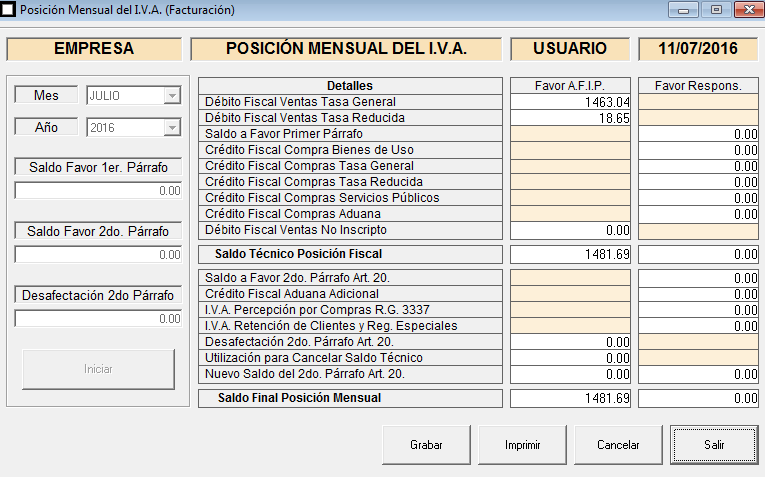This screenshot has width=765, height=477.
Task: Click the Cancelar button
Action: click(618, 444)
